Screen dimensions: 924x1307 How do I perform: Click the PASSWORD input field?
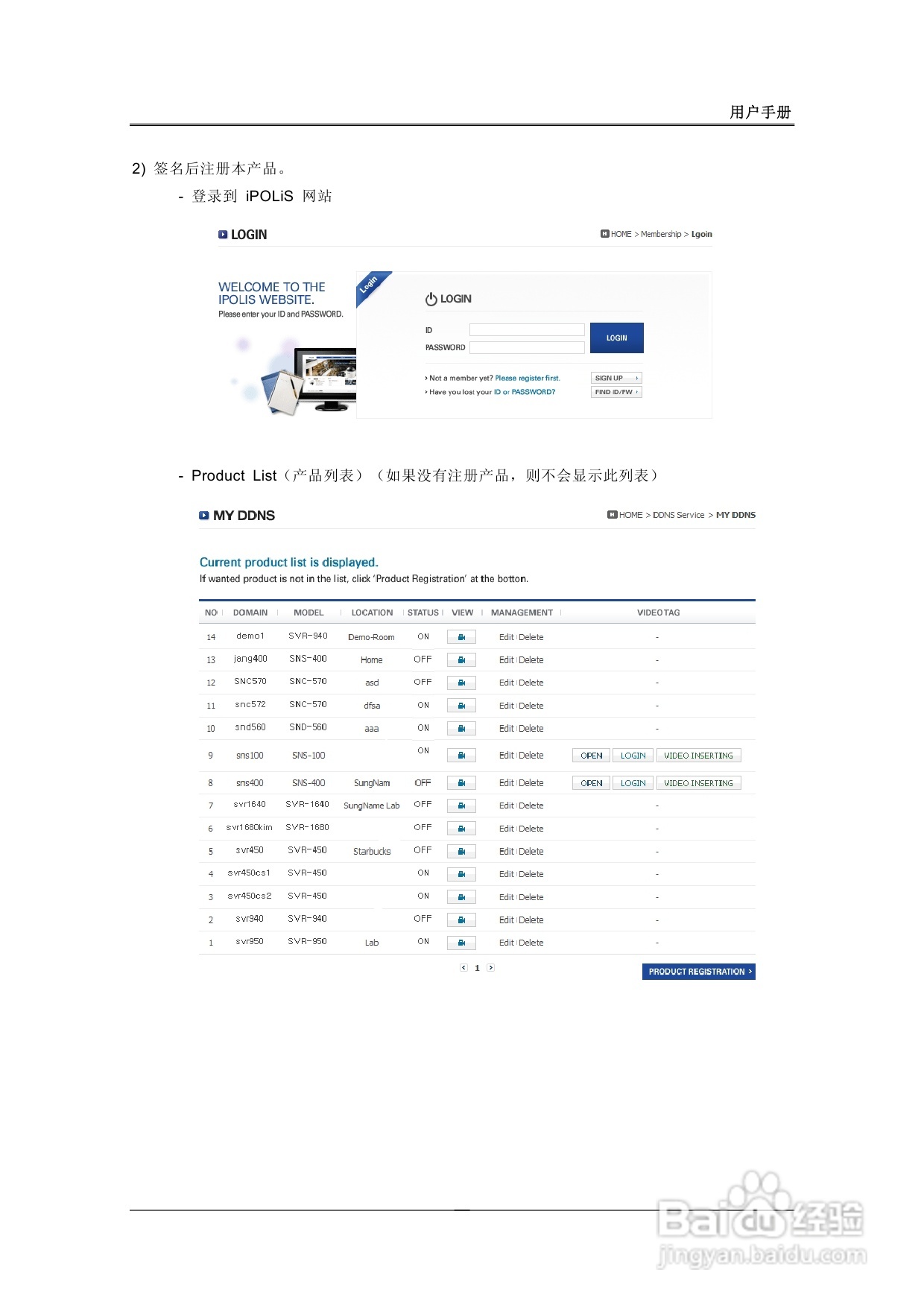[x=527, y=347]
